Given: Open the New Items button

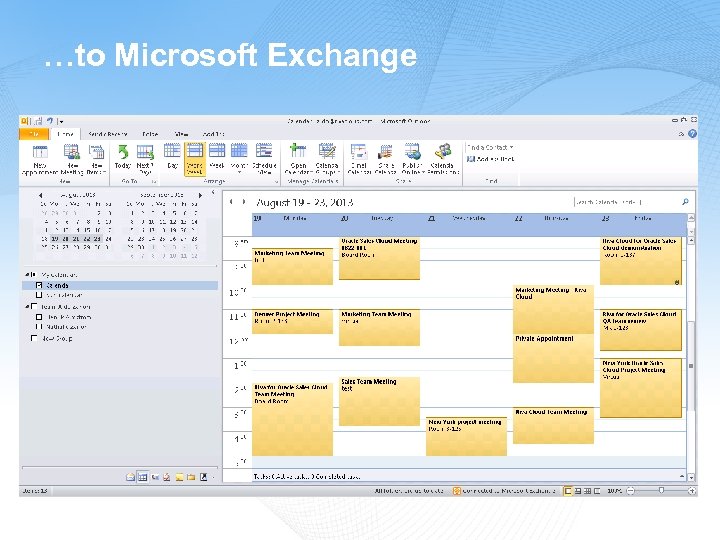Looking at the screenshot, I should [96, 160].
